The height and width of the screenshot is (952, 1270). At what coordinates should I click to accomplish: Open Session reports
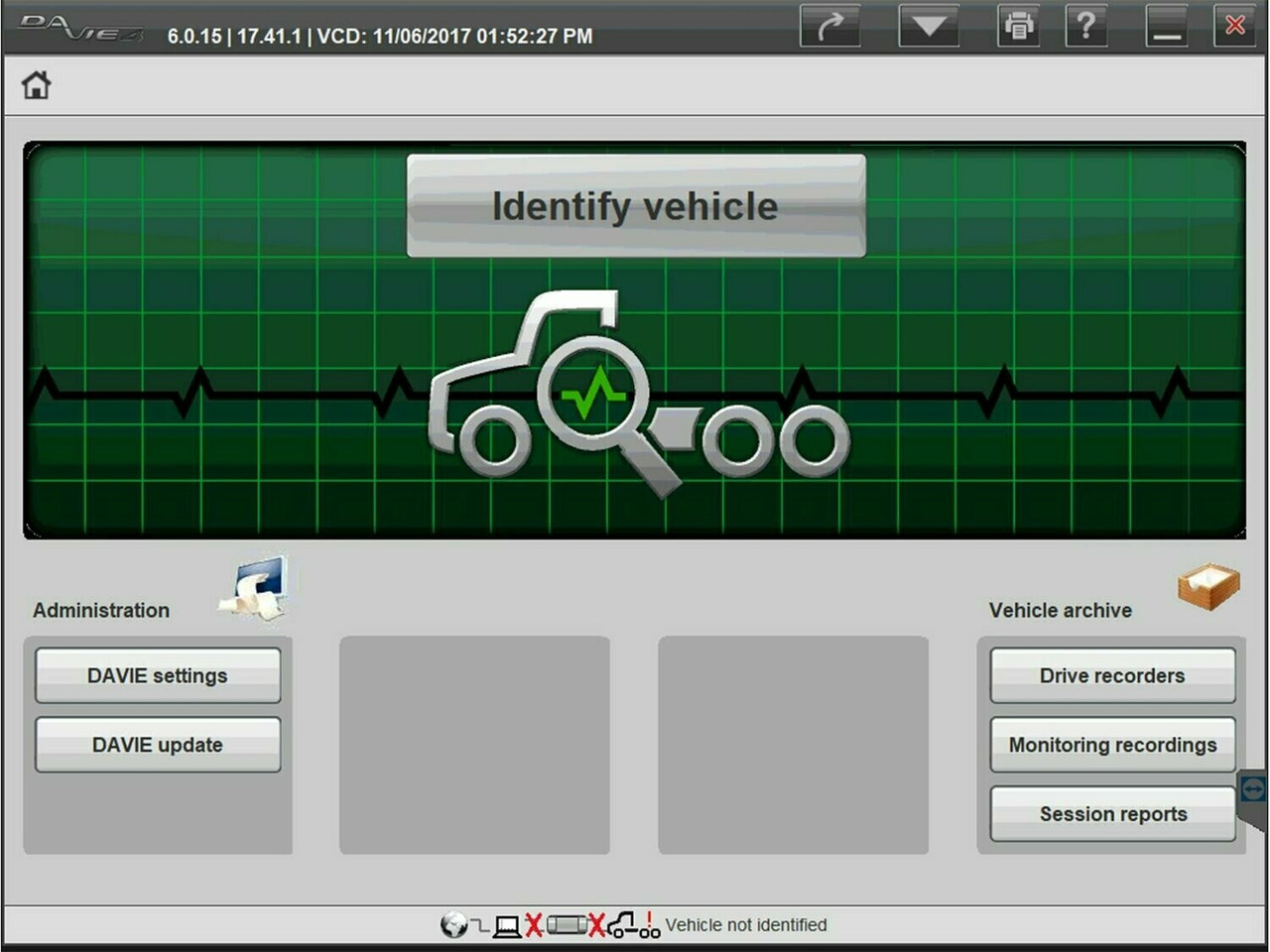point(1111,813)
